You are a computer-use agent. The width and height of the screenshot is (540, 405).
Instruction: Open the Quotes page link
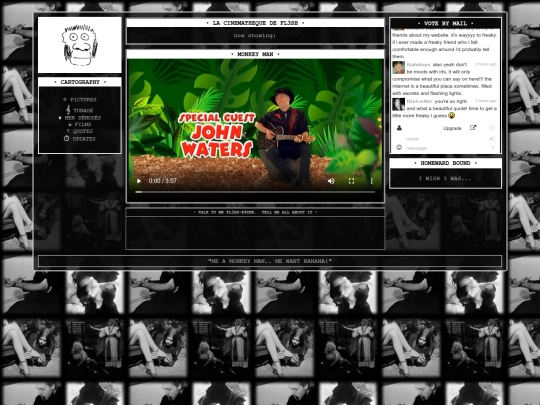coord(83,131)
